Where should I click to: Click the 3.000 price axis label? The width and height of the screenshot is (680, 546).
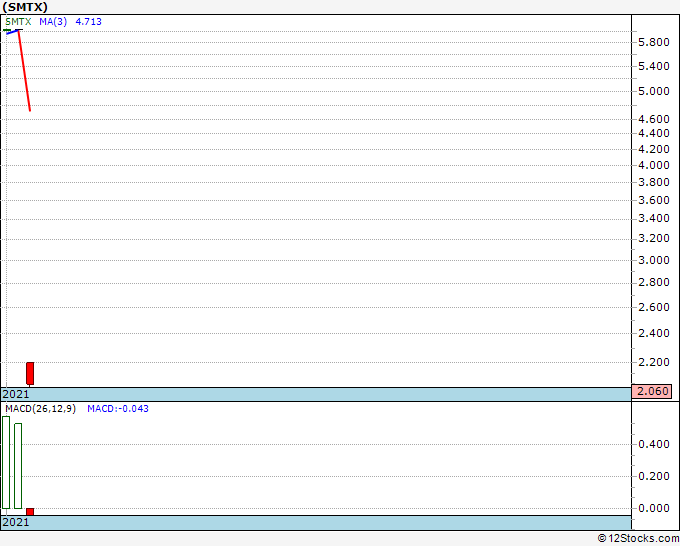tap(654, 260)
